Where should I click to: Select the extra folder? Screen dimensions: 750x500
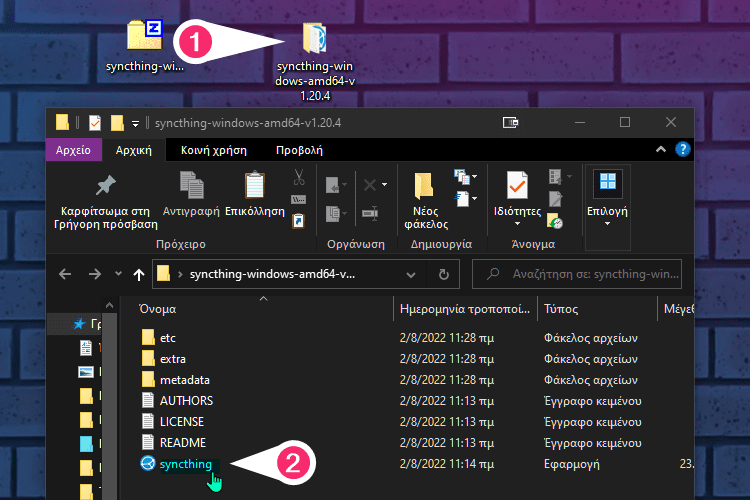point(173,359)
